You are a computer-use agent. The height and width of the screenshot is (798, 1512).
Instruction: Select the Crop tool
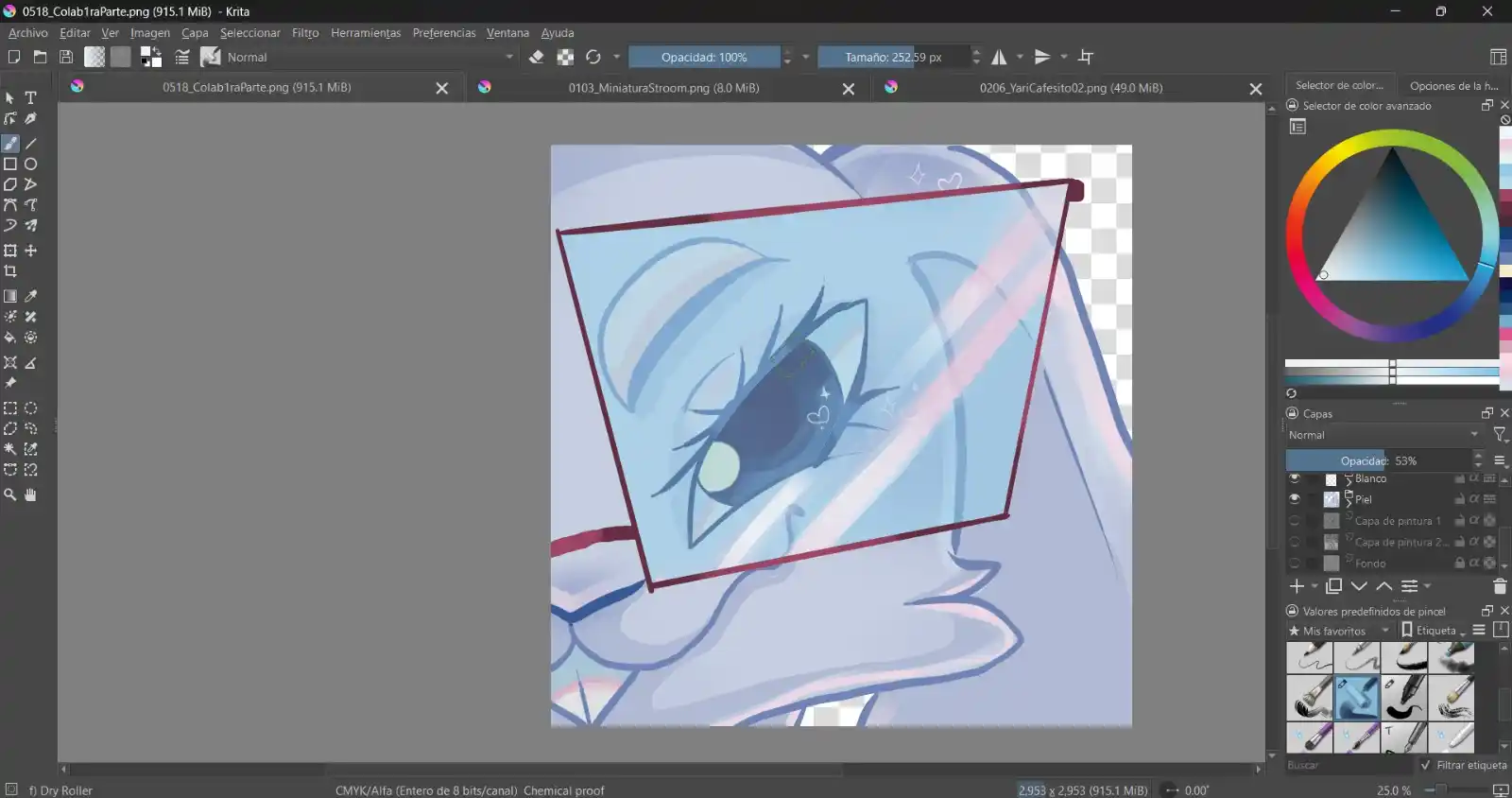pos(10,271)
